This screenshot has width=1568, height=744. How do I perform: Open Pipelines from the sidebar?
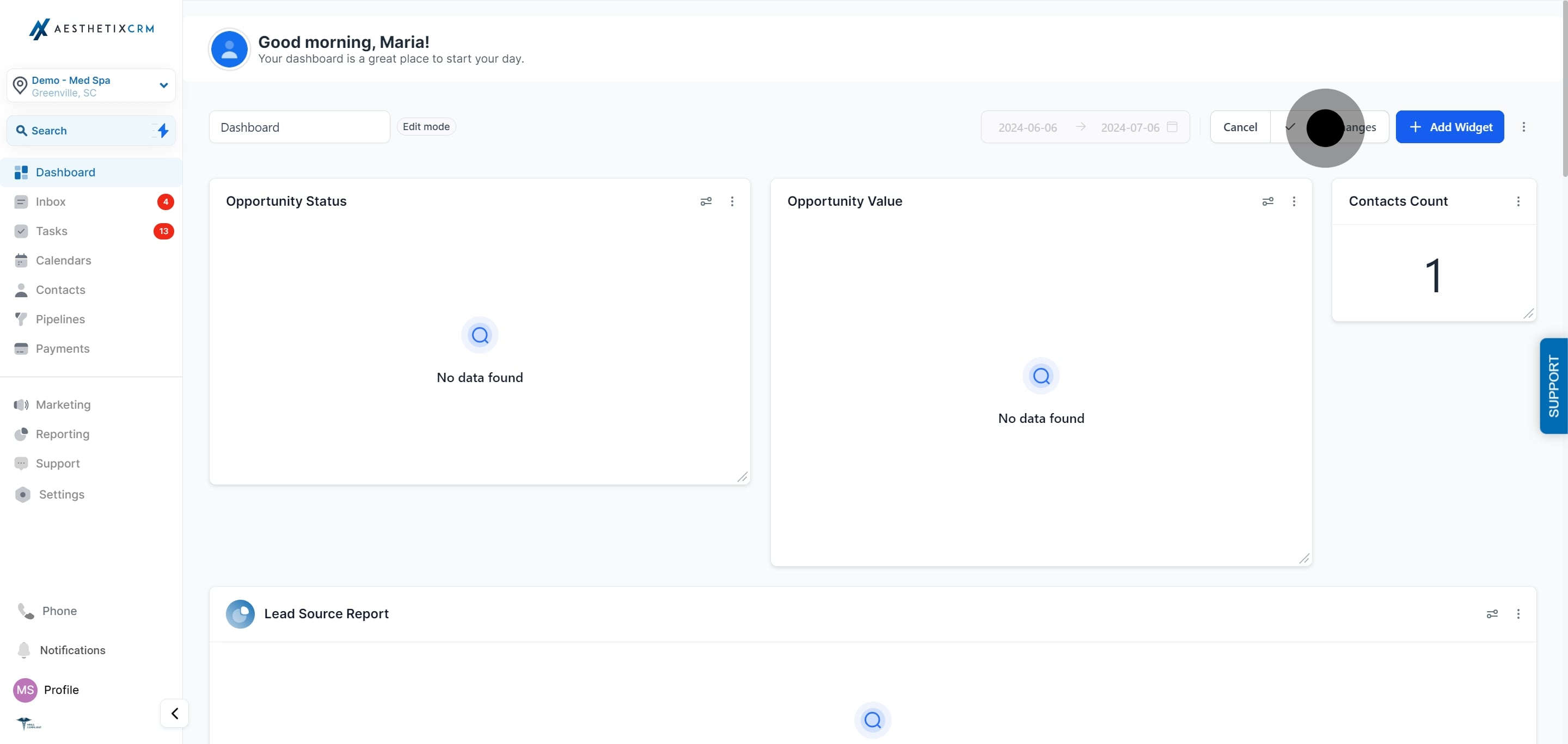(60, 319)
